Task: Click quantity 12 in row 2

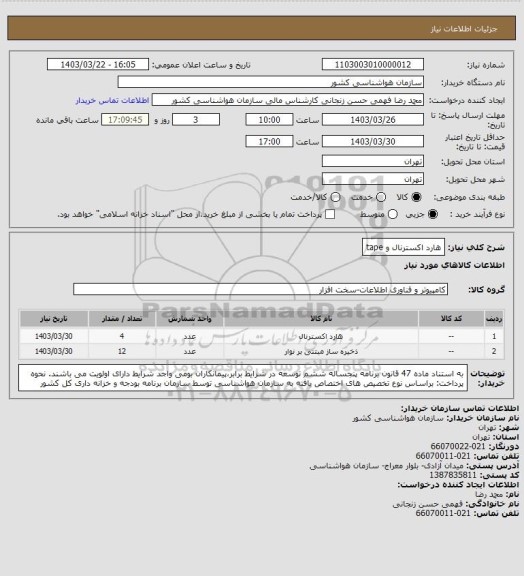Action: pos(122,352)
